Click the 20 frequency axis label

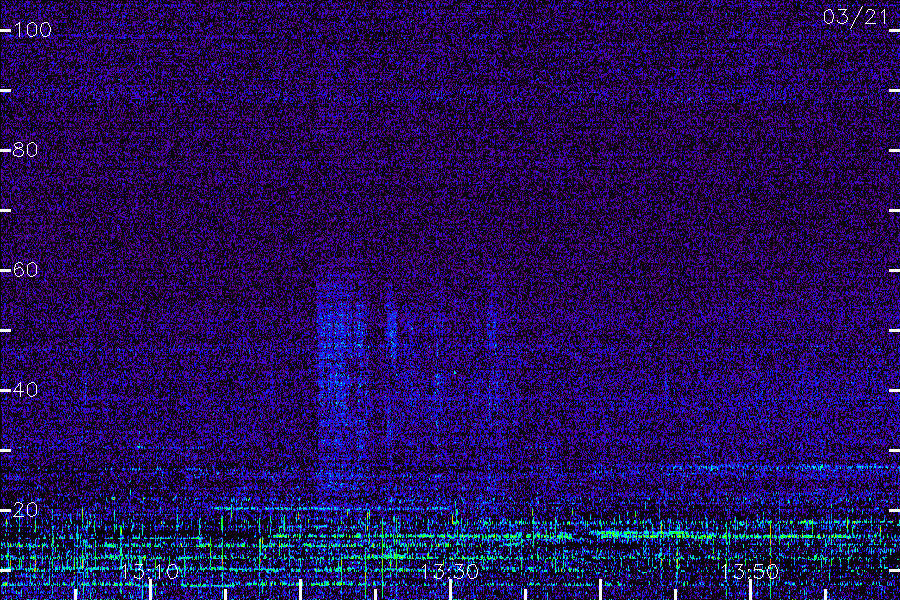25,510
